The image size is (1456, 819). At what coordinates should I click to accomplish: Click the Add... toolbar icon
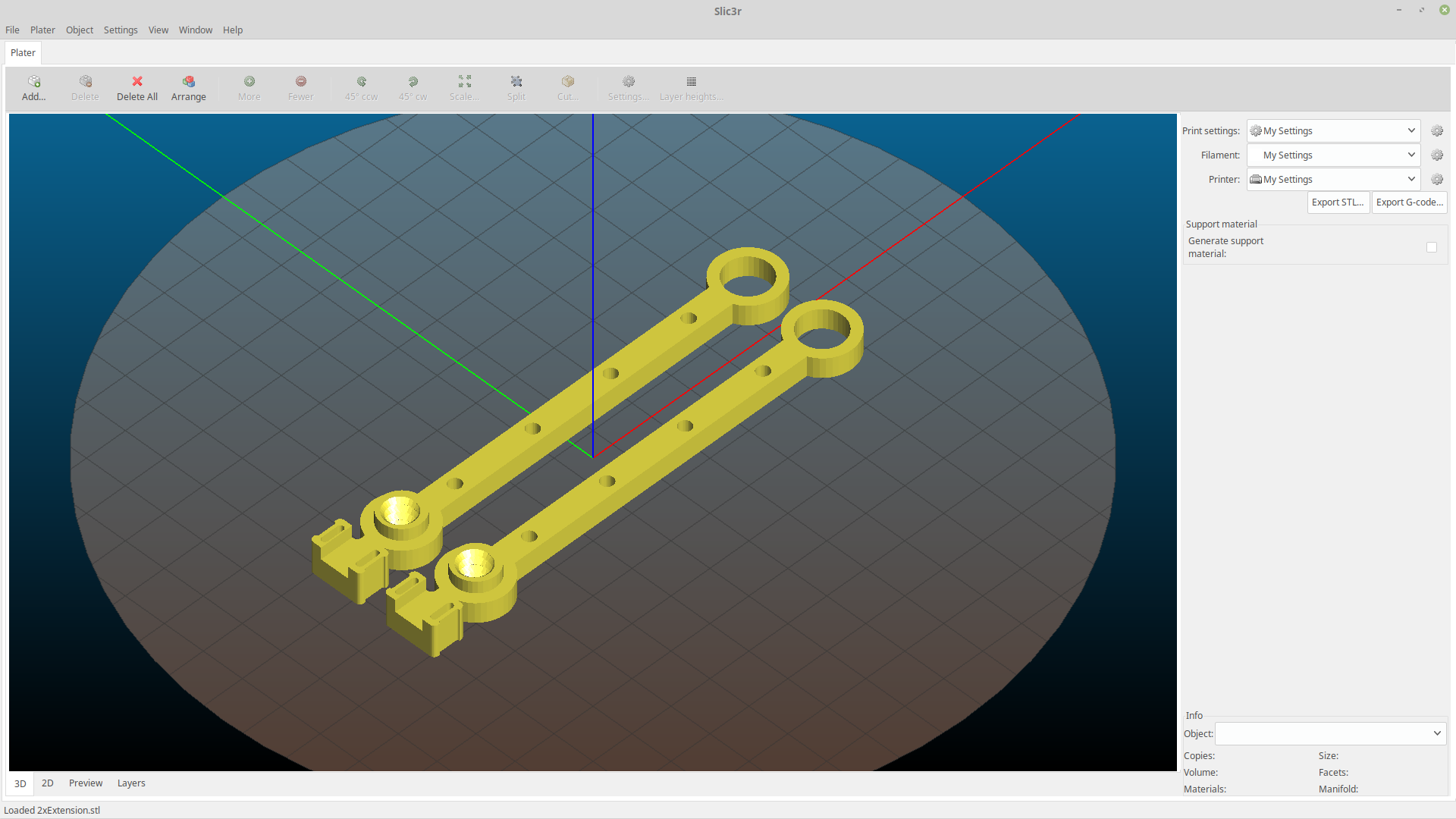click(x=34, y=81)
